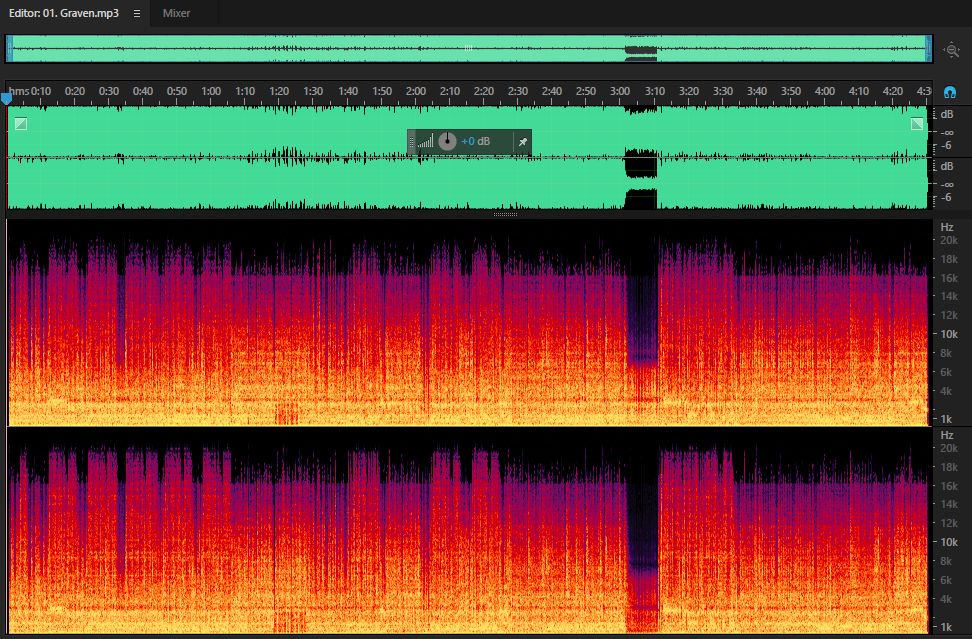Image resolution: width=972 pixels, height=639 pixels.
Task: Click the zoom out full navigator icon
Action: tap(952, 50)
